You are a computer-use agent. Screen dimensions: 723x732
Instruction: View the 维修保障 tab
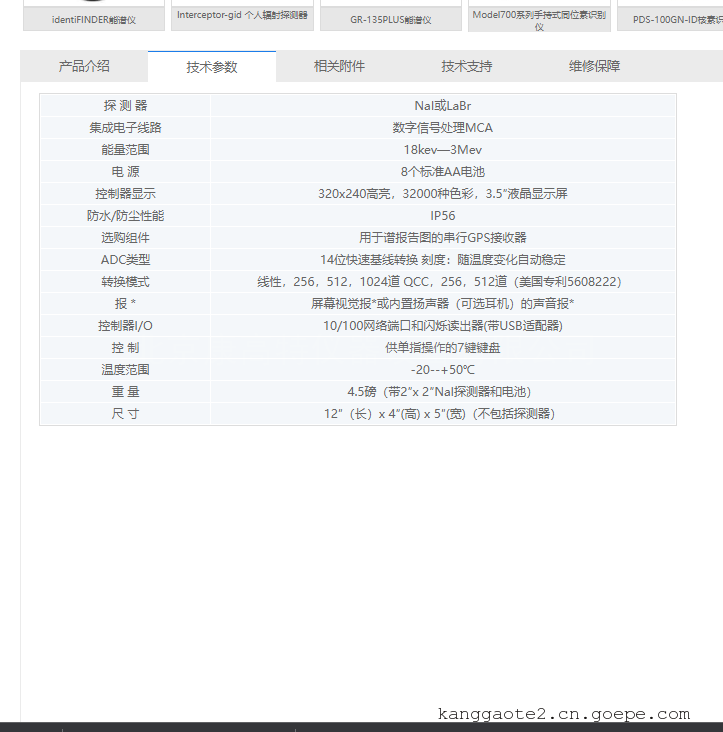click(595, 67)
